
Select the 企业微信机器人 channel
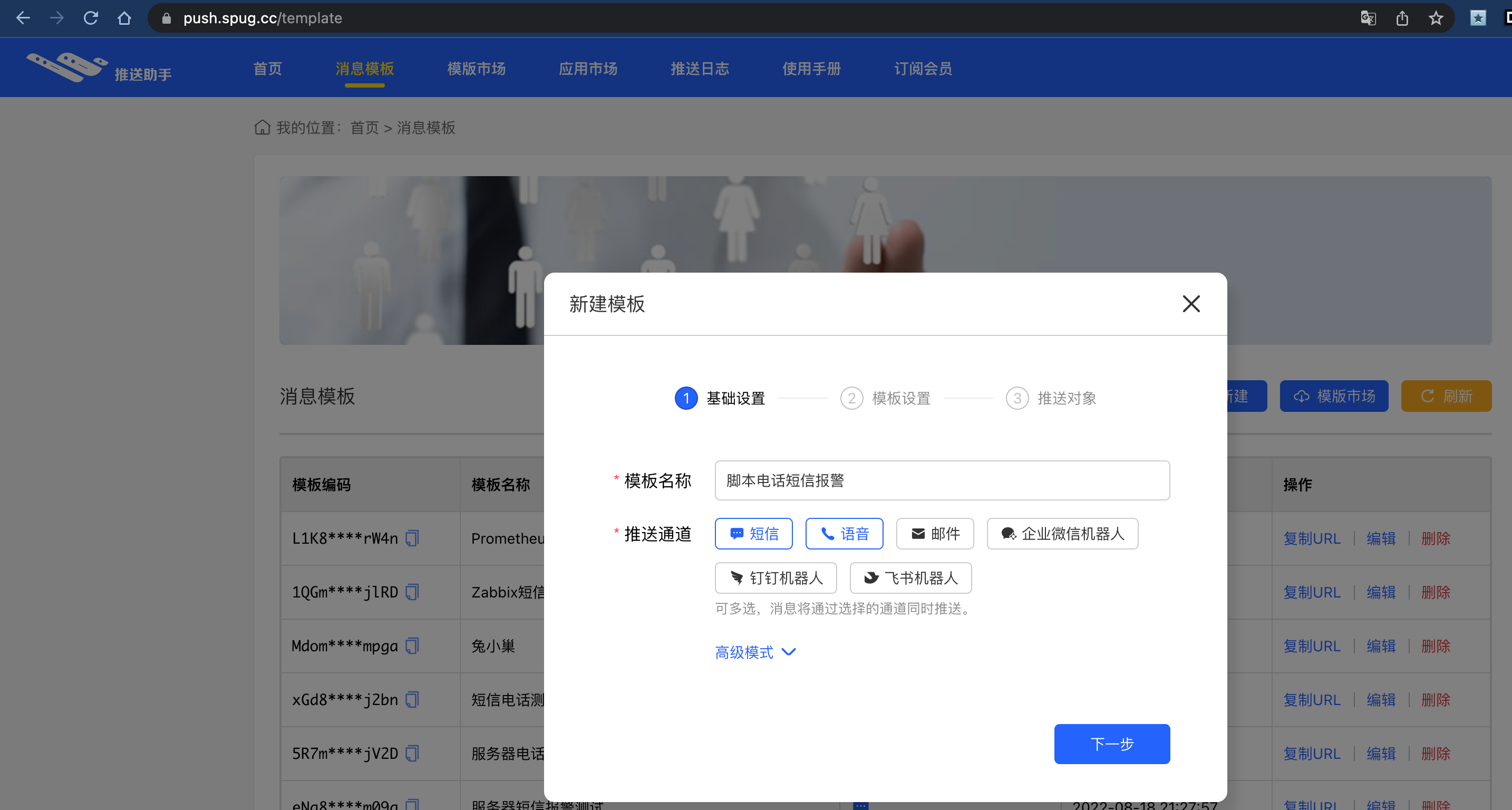coord(1062,534)
